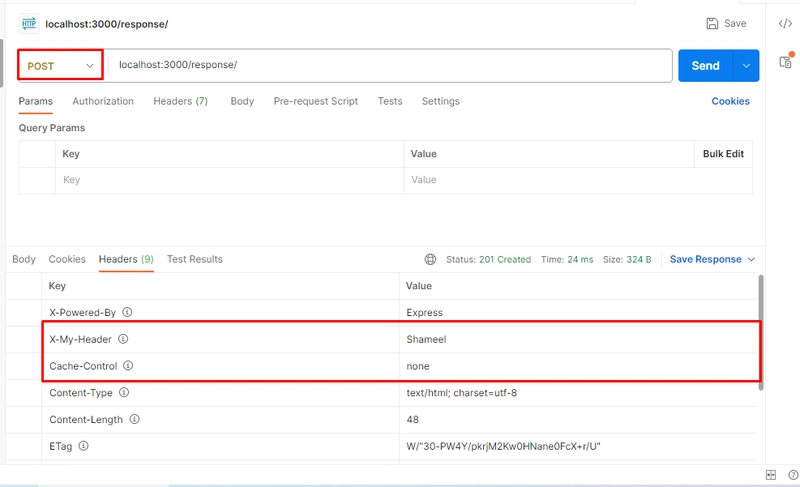The height and width of the screenshot is (487, 800).
Task: Open the response Test Results tab
Action: 194,259
